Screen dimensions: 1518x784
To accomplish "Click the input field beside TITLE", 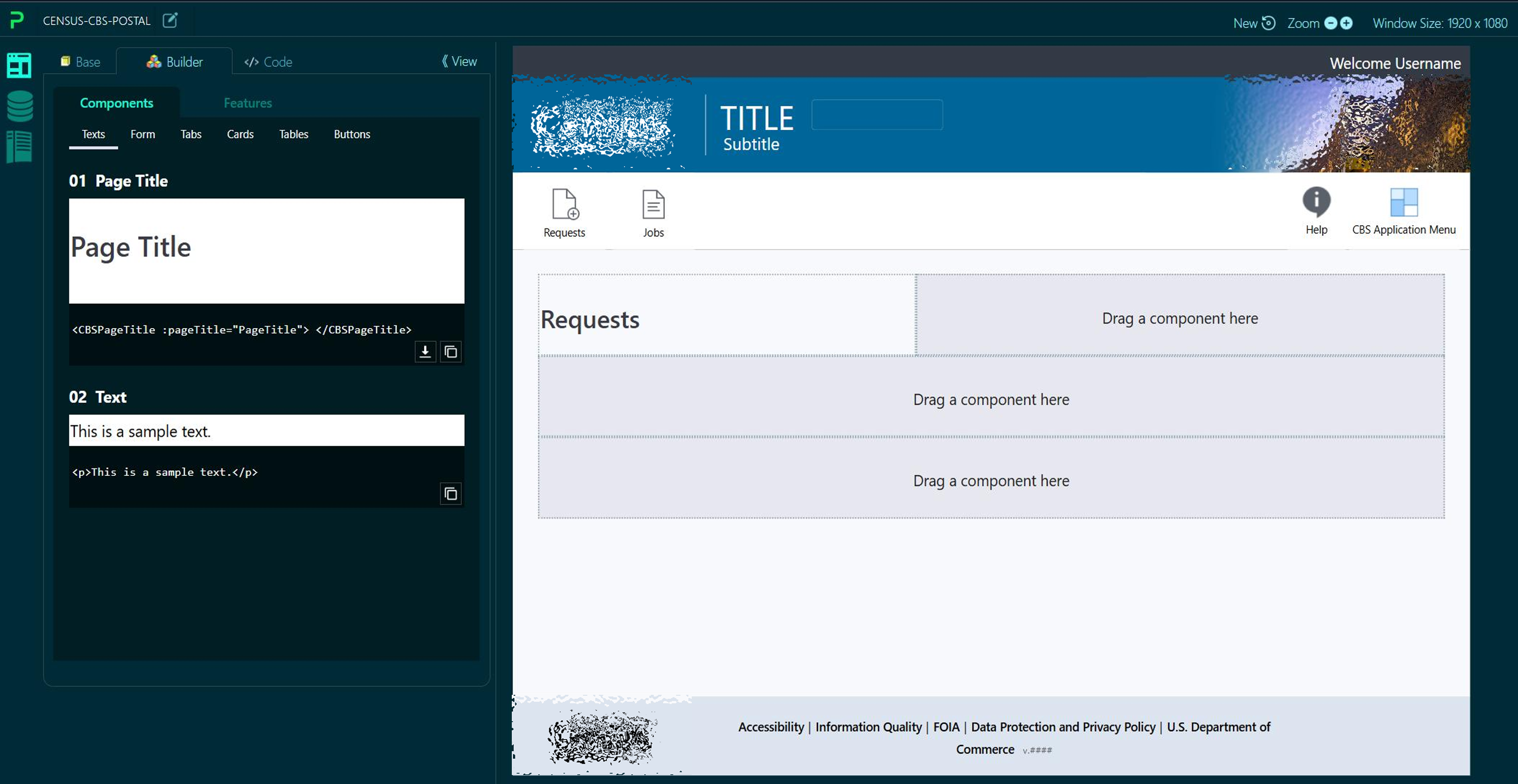I will 877,115.
